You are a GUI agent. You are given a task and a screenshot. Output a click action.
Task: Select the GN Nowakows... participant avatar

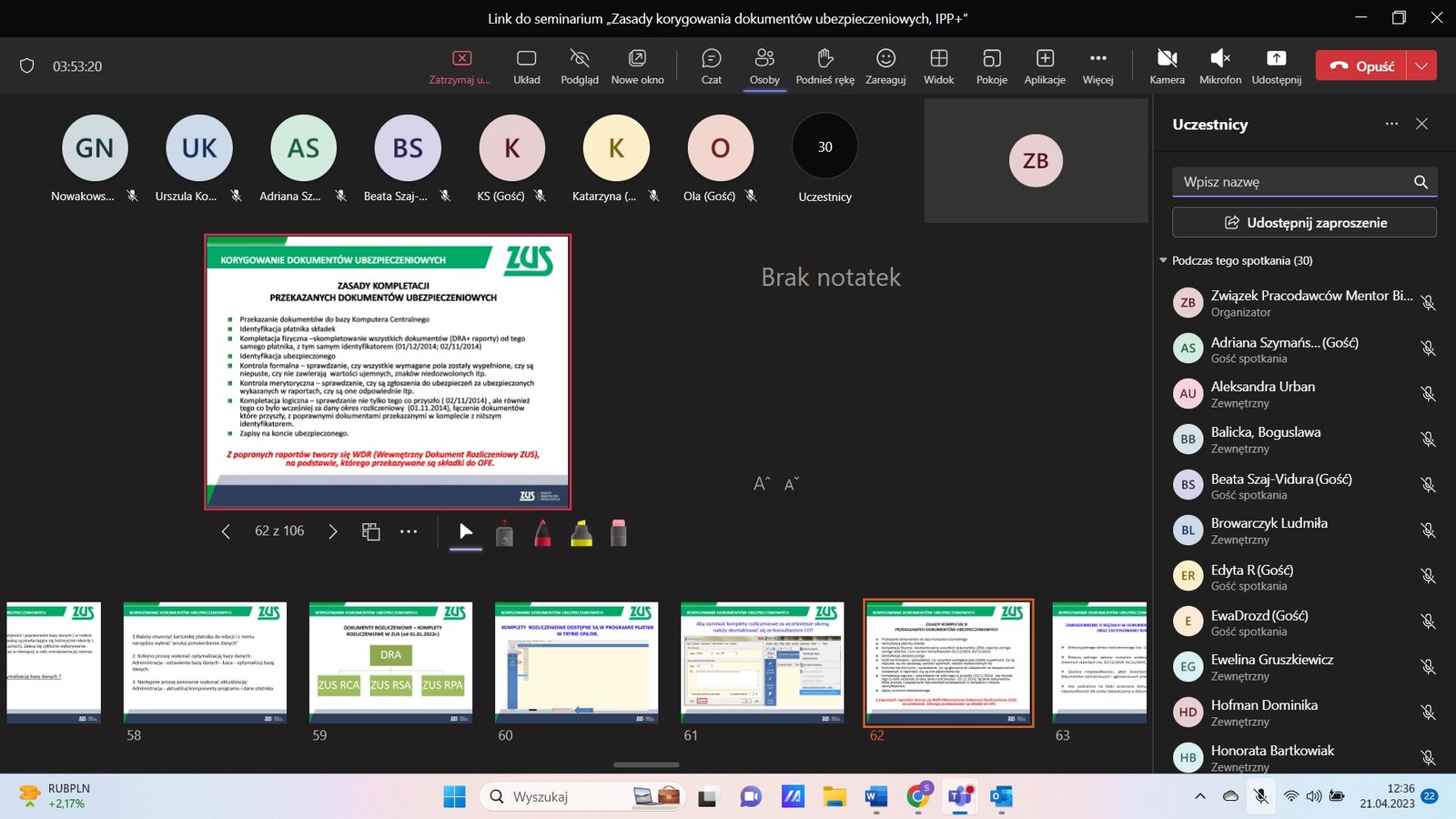(95, 147)
